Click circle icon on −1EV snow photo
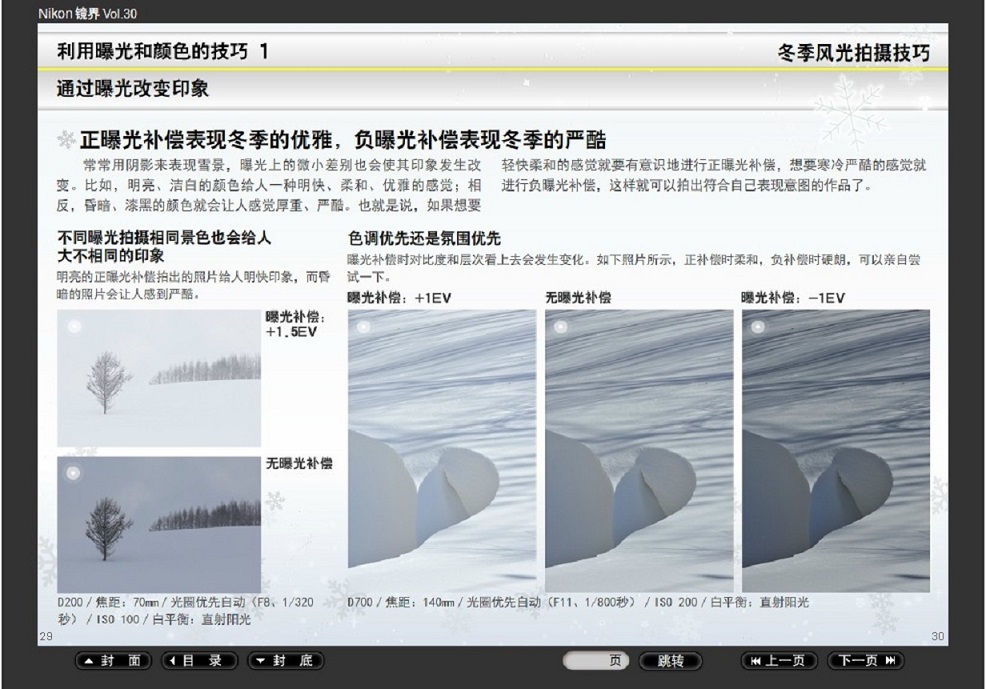This screenshot has height=689, width=986. pos(757,326)
